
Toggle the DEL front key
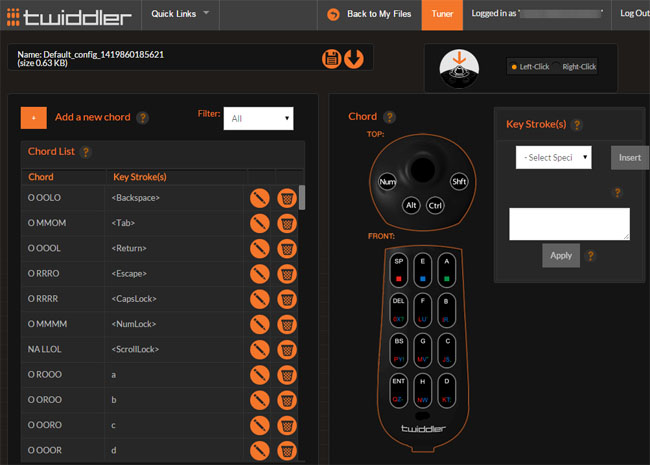(399, 310)
